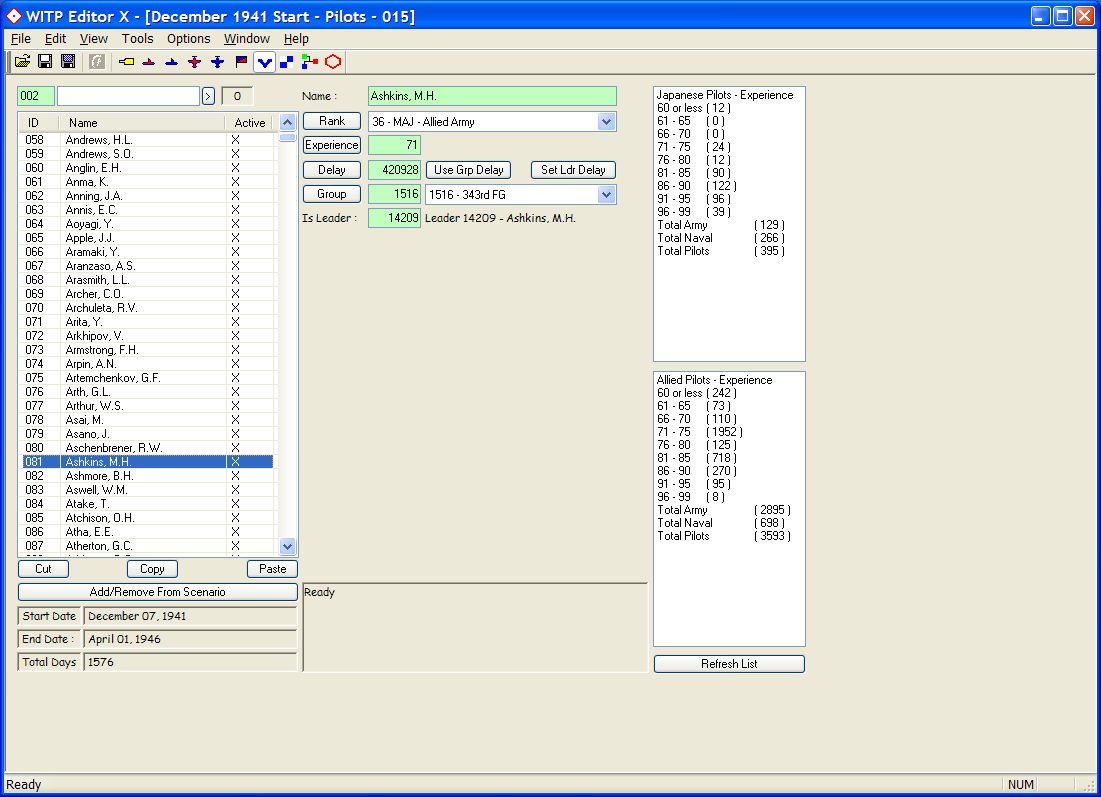Click the Experience value field 71
Viewport: 1101px width, 797px height.
click(395, 145)
